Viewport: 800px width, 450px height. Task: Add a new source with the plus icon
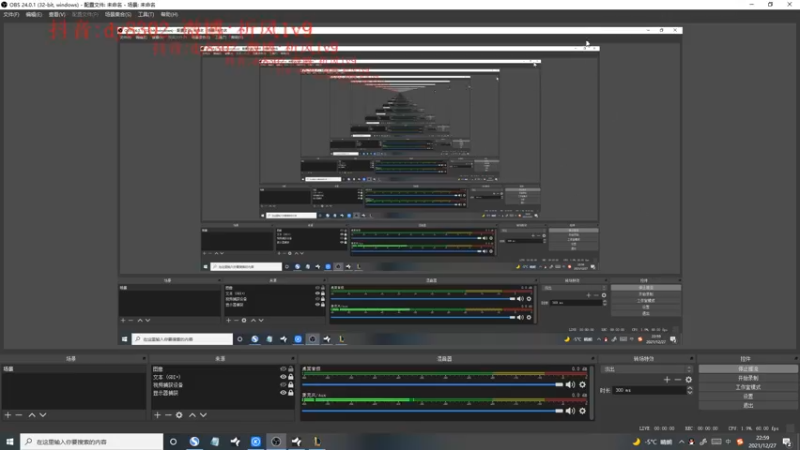[157, 415]
